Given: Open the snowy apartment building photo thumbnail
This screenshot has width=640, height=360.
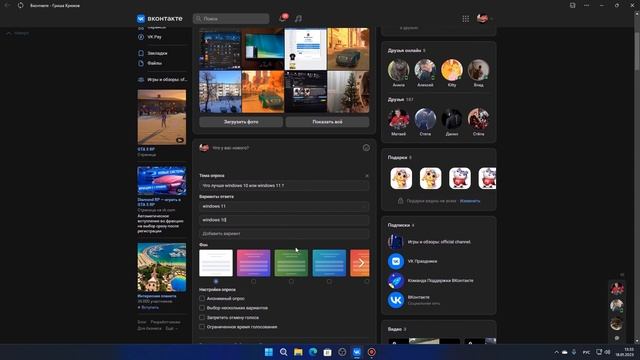Looking at the screenshot, I should point(220,92).
